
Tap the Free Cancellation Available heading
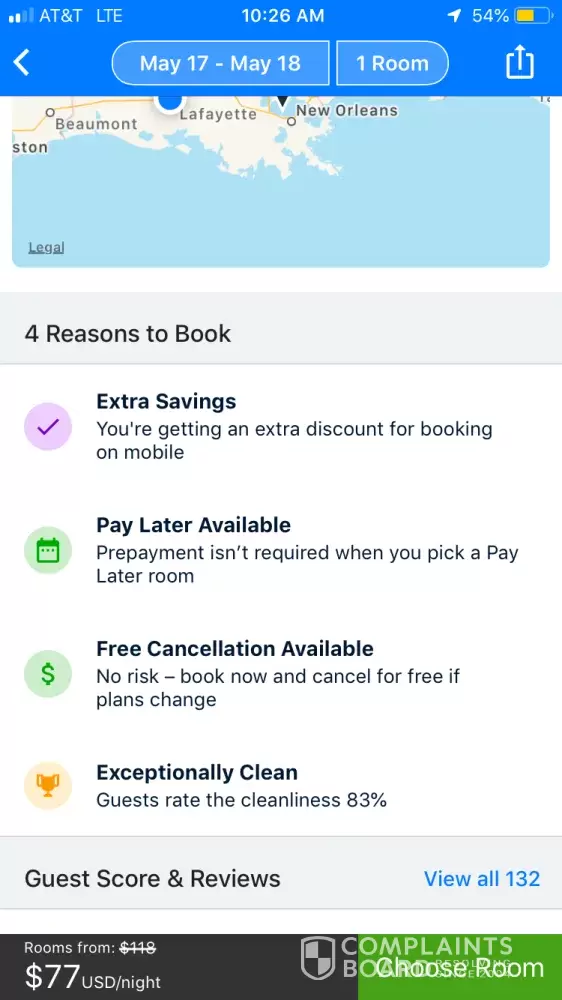(235, 649)
